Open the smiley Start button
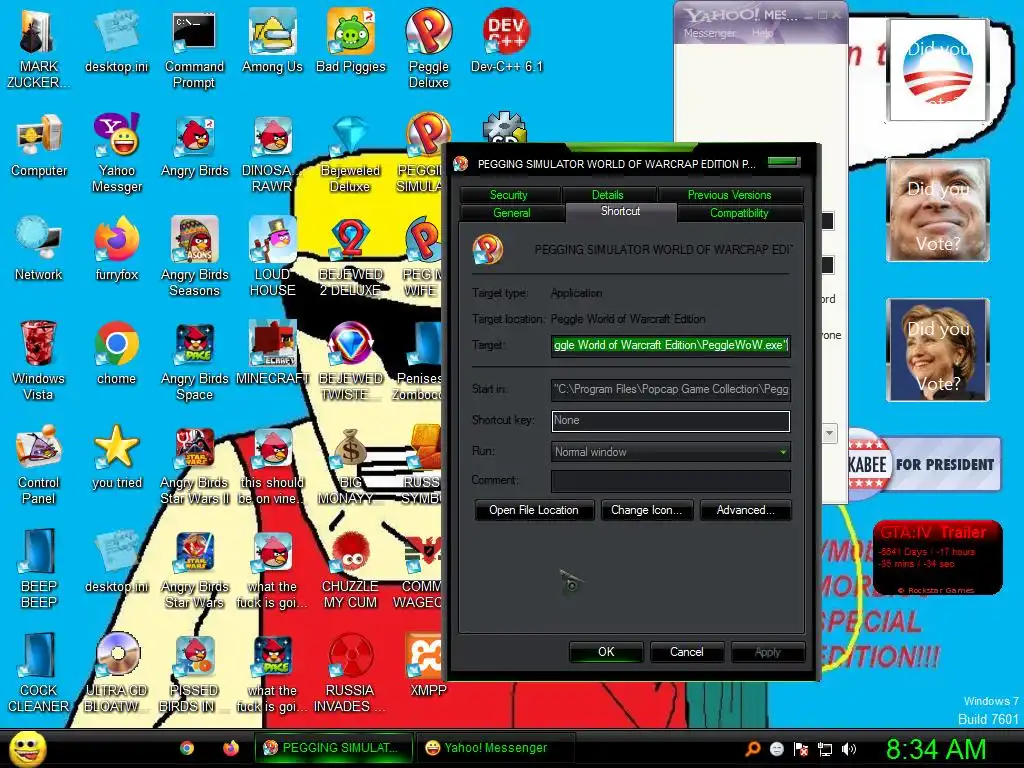 (x=27, y=748)
